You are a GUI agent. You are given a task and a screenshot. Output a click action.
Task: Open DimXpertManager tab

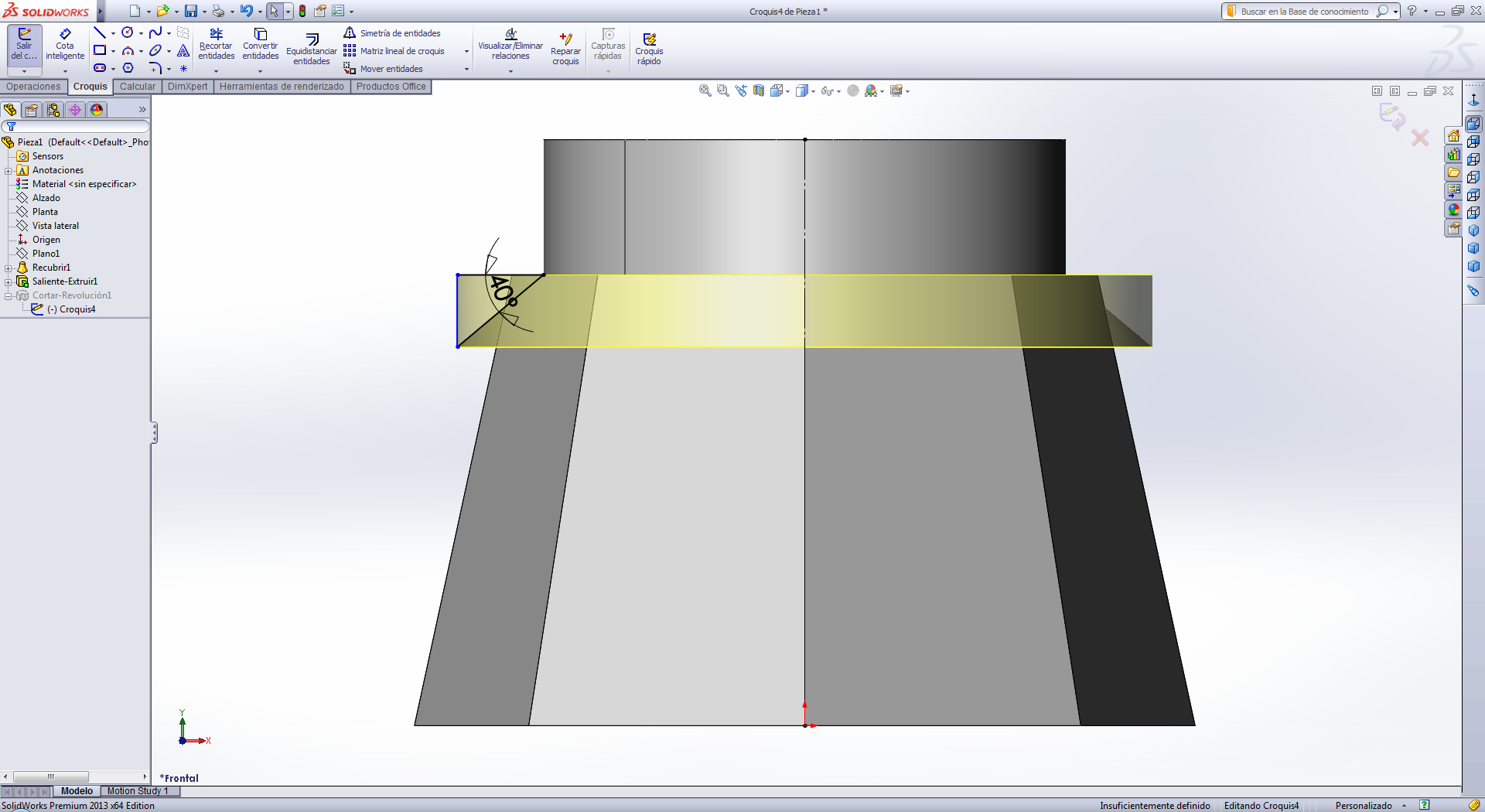[x=75, y=110]
